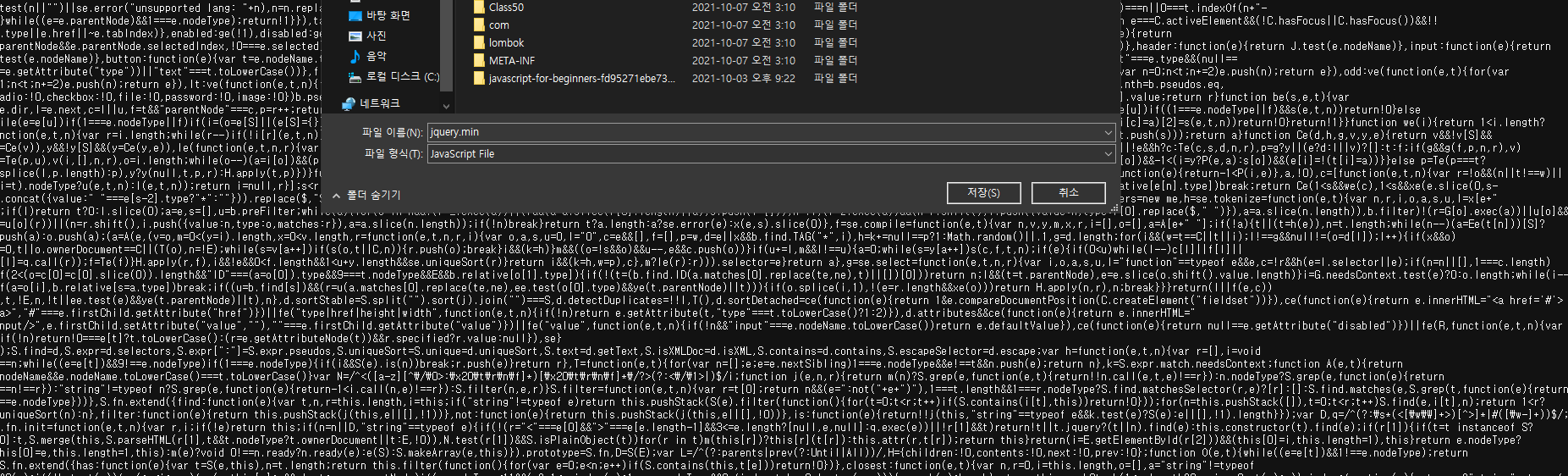This screenshot has height=476, width=1568.
Task: Click the '2021-10-03 오후 9:22' date cell
Action: point(743,78)
